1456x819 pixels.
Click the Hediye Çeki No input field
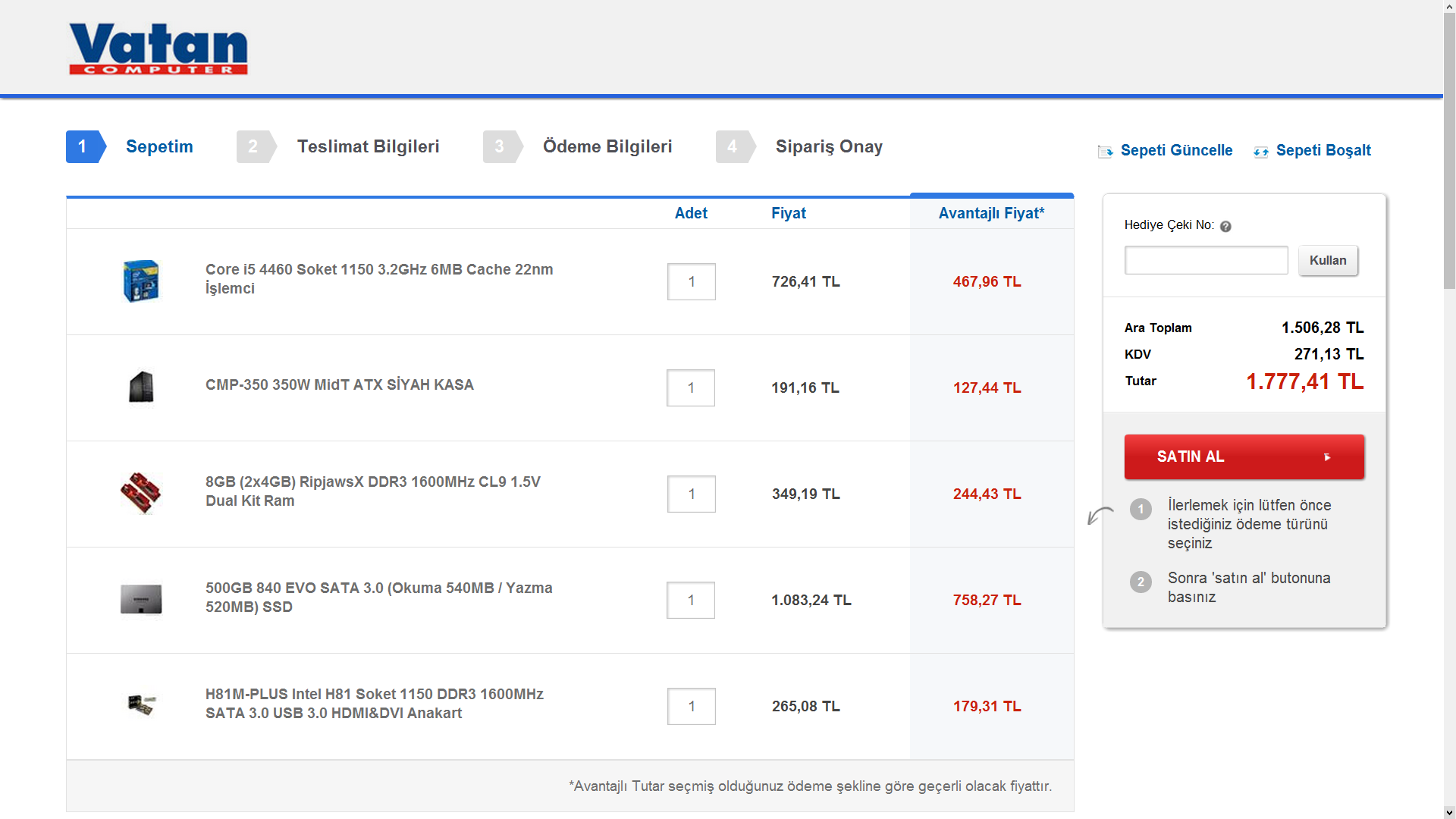[1205, 260]
